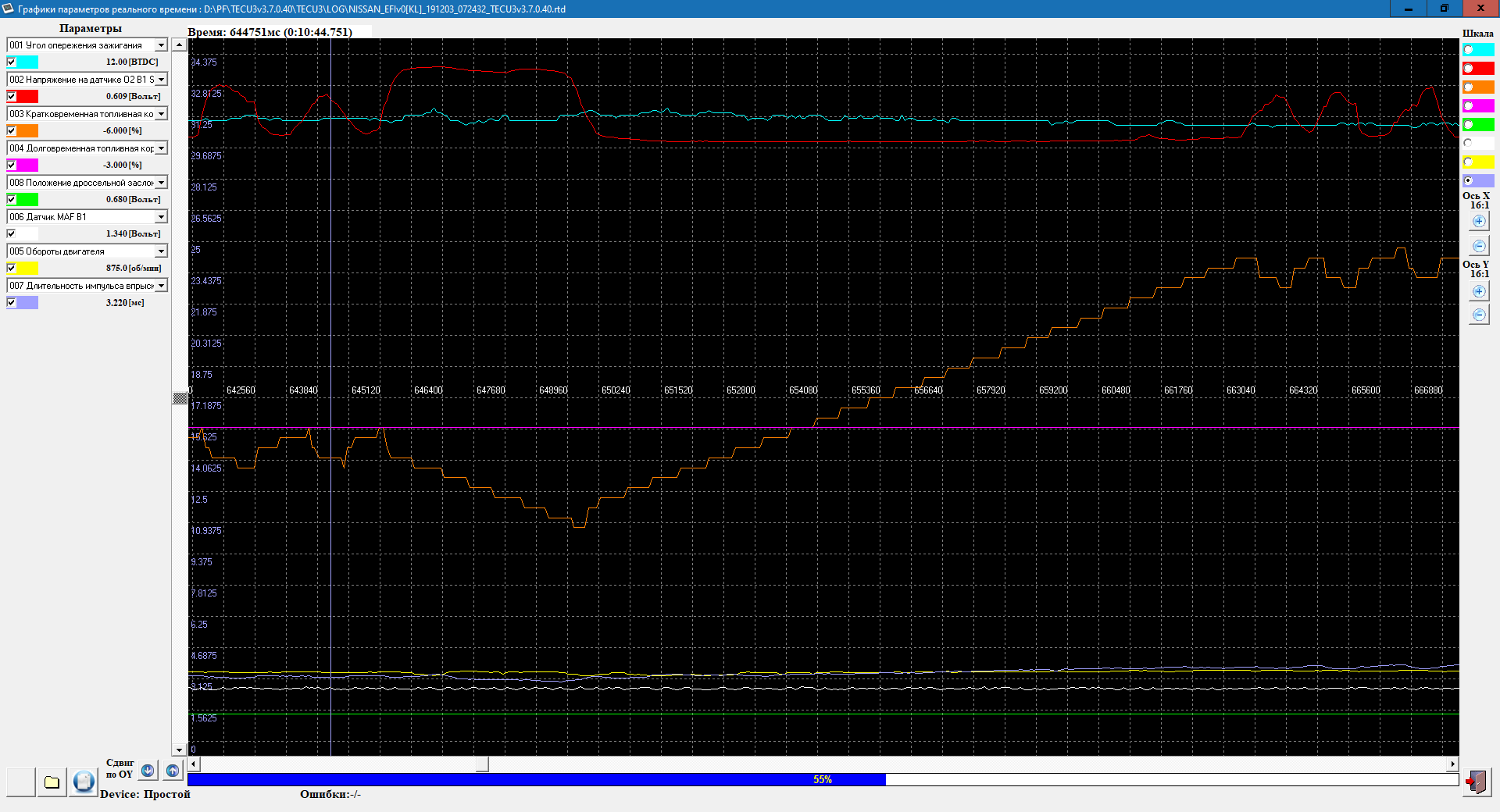Zoom out on the X axis
This screenshot has height=812, width=1500.
1479,246
